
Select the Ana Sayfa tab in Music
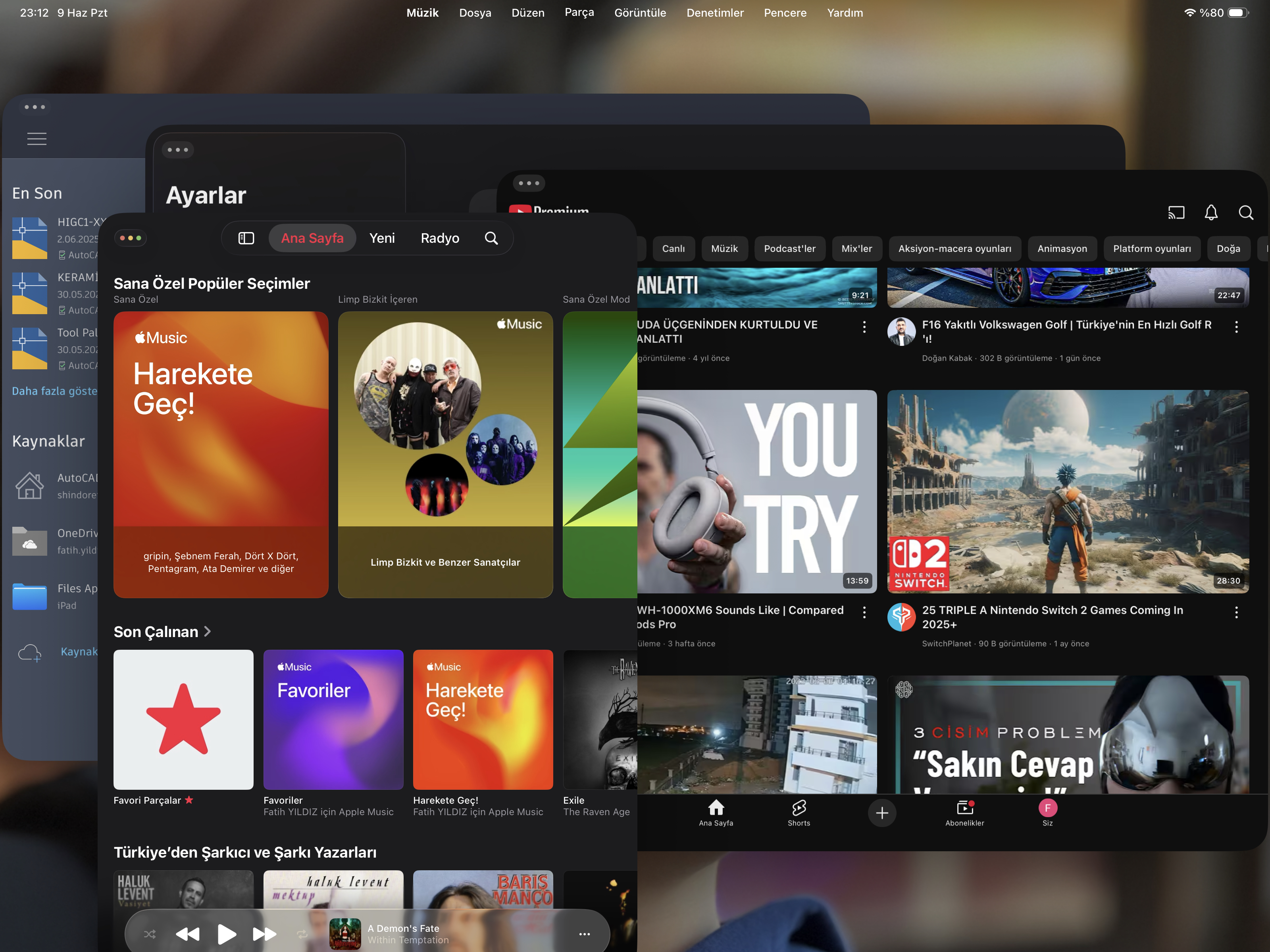point(312,238)
